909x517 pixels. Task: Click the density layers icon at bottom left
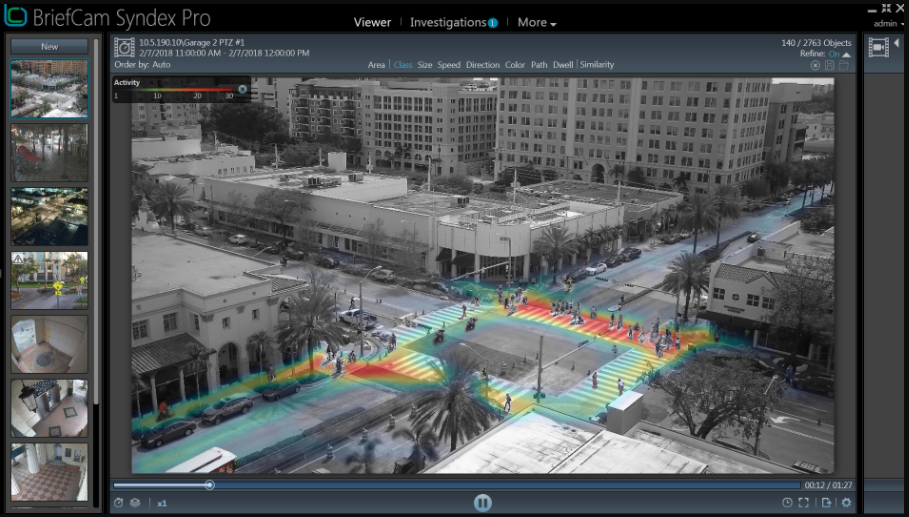click(x=134, y=503)
